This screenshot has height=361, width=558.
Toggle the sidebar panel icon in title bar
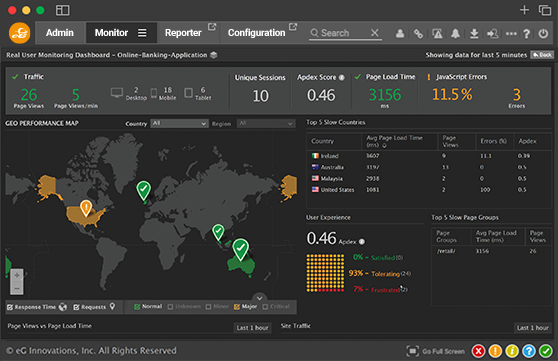[x=63, y=10]
